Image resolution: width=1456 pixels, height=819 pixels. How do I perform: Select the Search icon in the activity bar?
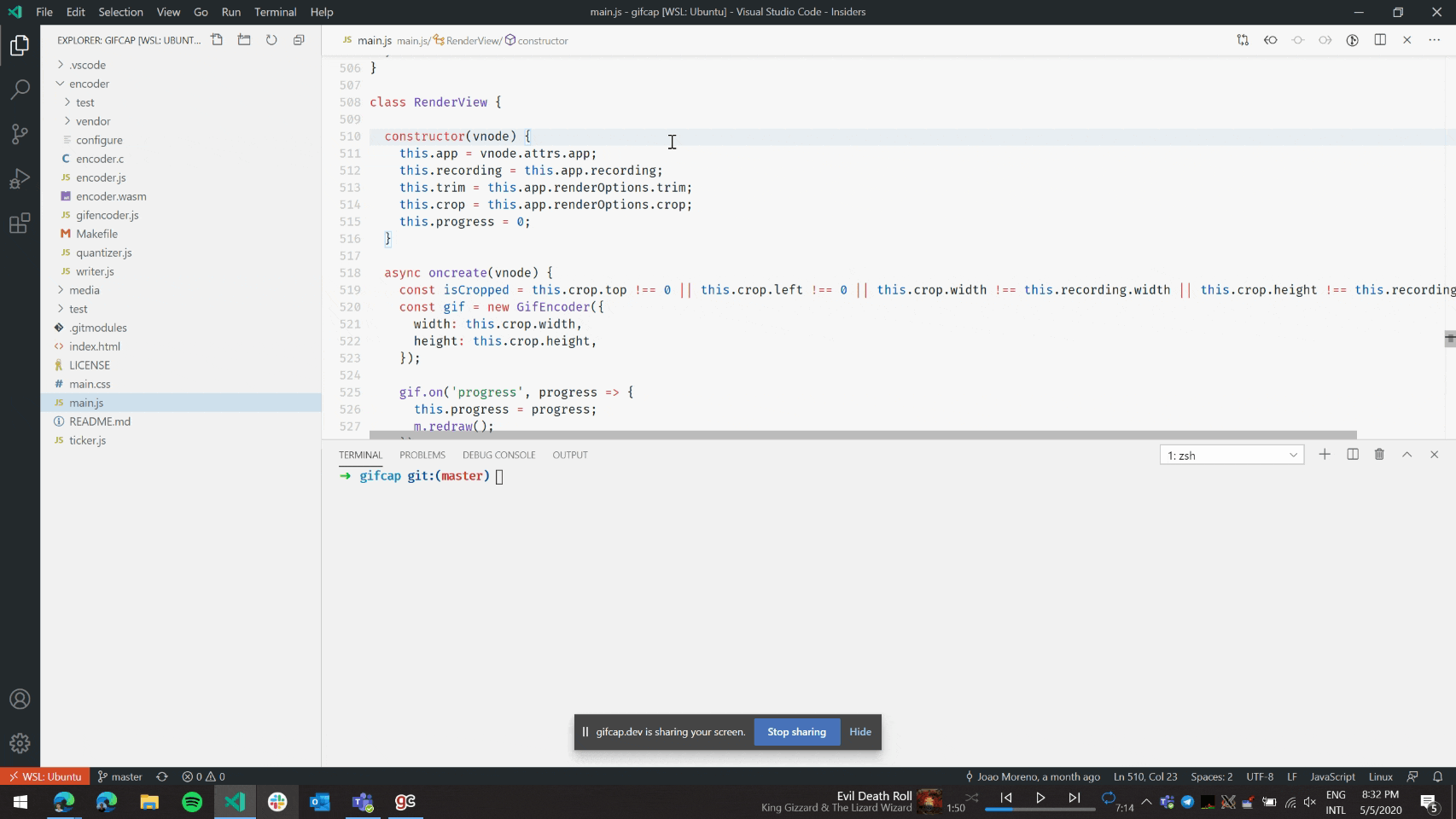19,90
